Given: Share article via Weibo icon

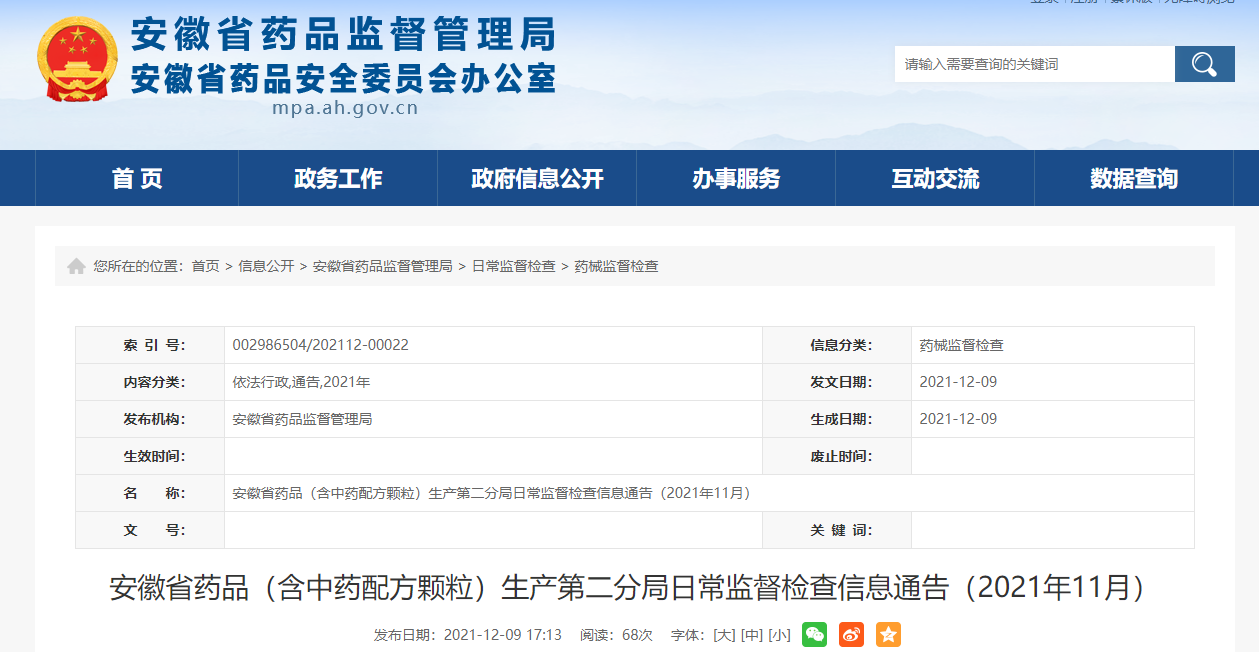Looking at the screenshot, I should (851, 634).
